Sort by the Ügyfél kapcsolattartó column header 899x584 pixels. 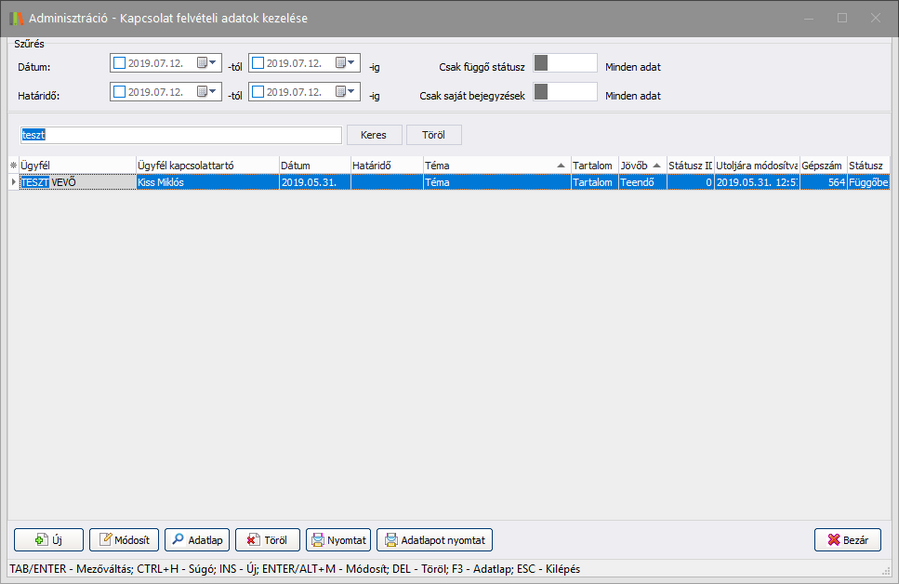(x=206, y=166)
